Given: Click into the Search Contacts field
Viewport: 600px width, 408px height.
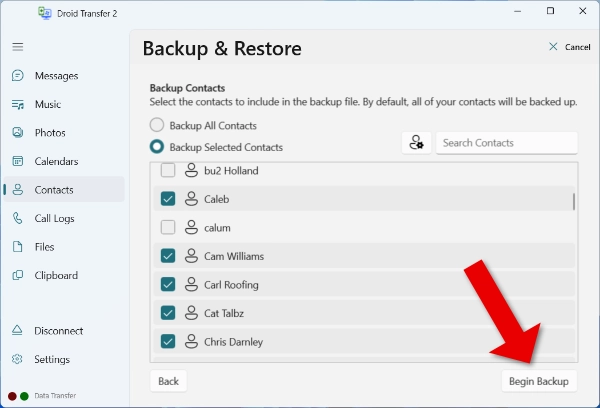Looking at the screenshot, I should tap(506, 143).
